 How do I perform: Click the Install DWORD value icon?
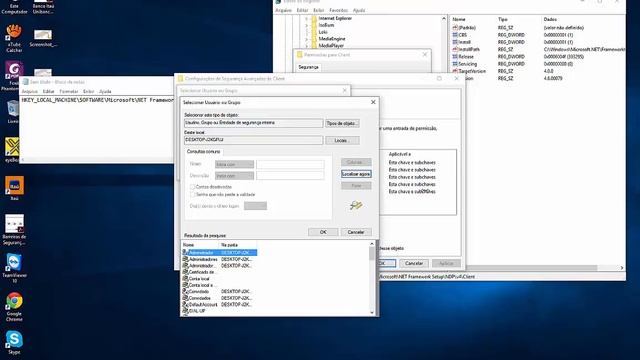pos(455,42)
